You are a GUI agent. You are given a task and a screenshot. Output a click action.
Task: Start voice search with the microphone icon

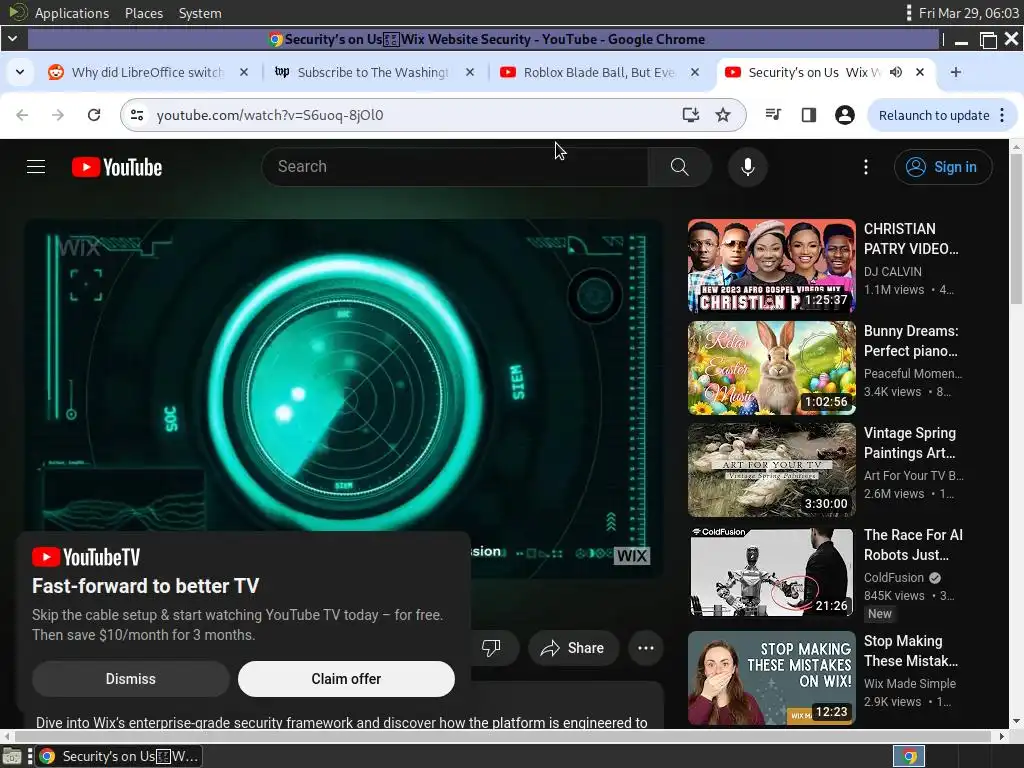point(748,167)
